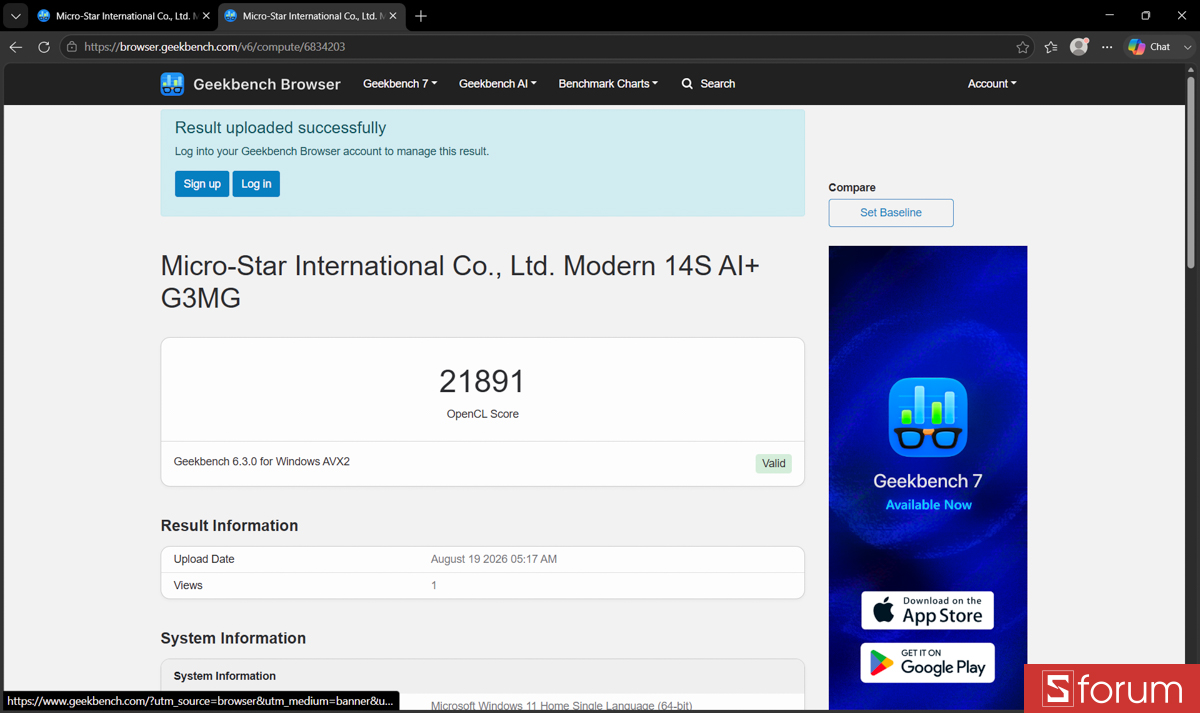Open browser settings and more menu

tap(1107, 47)
